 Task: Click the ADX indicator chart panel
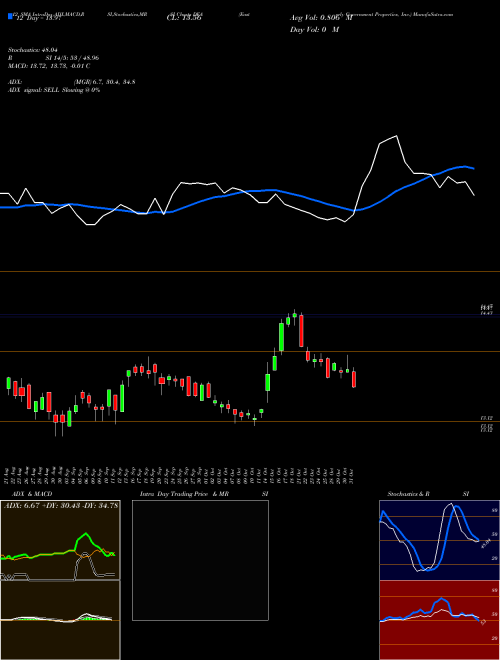(60, 540)
